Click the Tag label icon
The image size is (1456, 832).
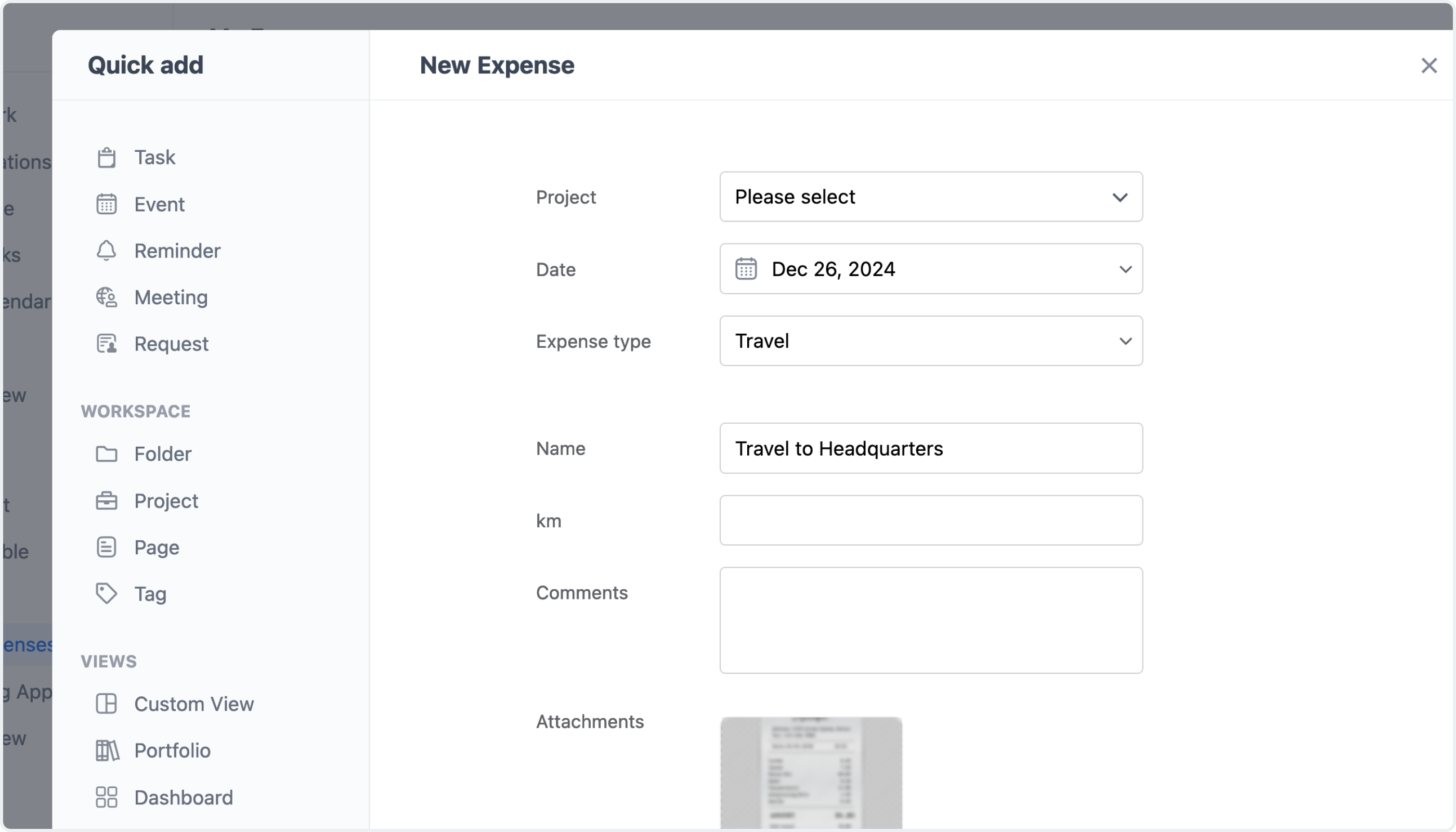click(106, 594)
